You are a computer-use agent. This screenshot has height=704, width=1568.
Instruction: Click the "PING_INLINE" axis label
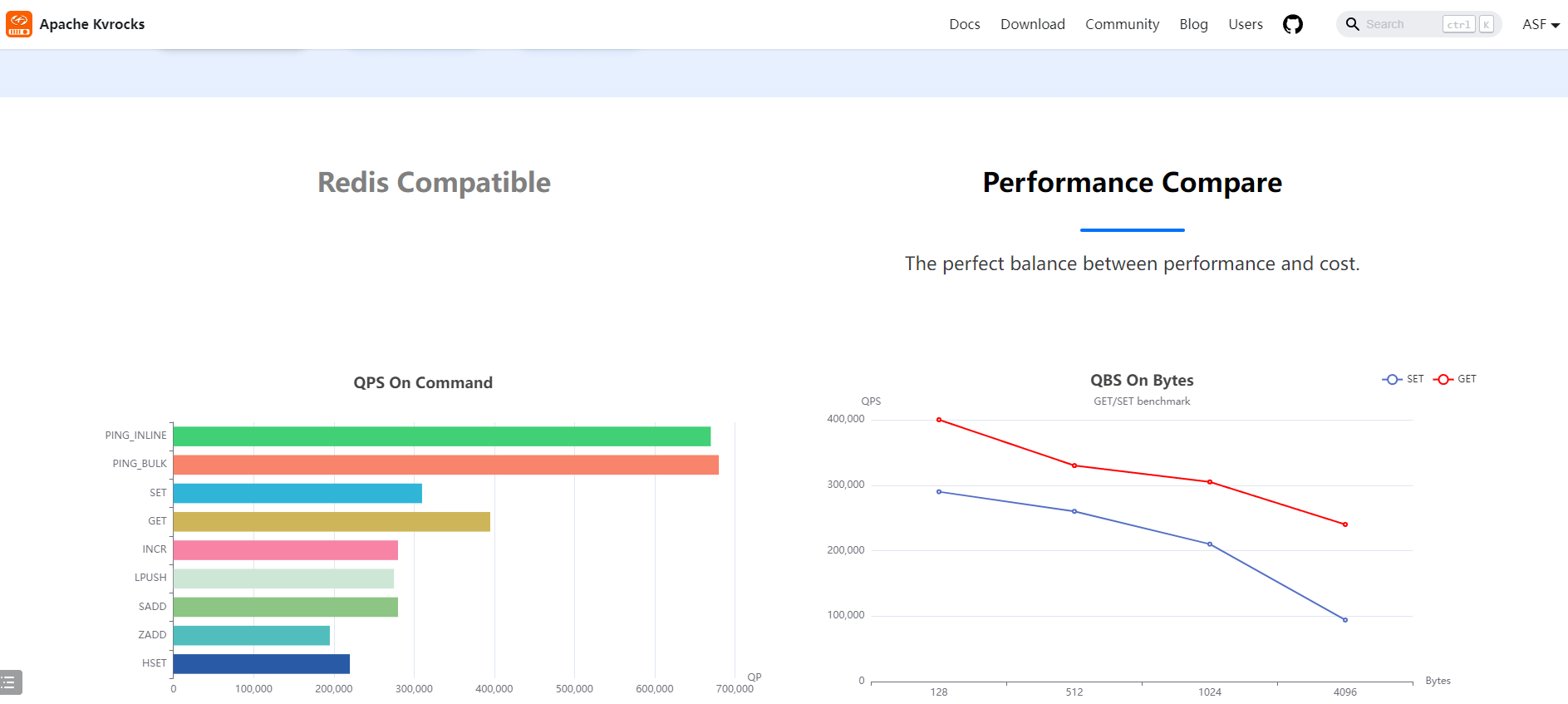[x=135, y=436]
